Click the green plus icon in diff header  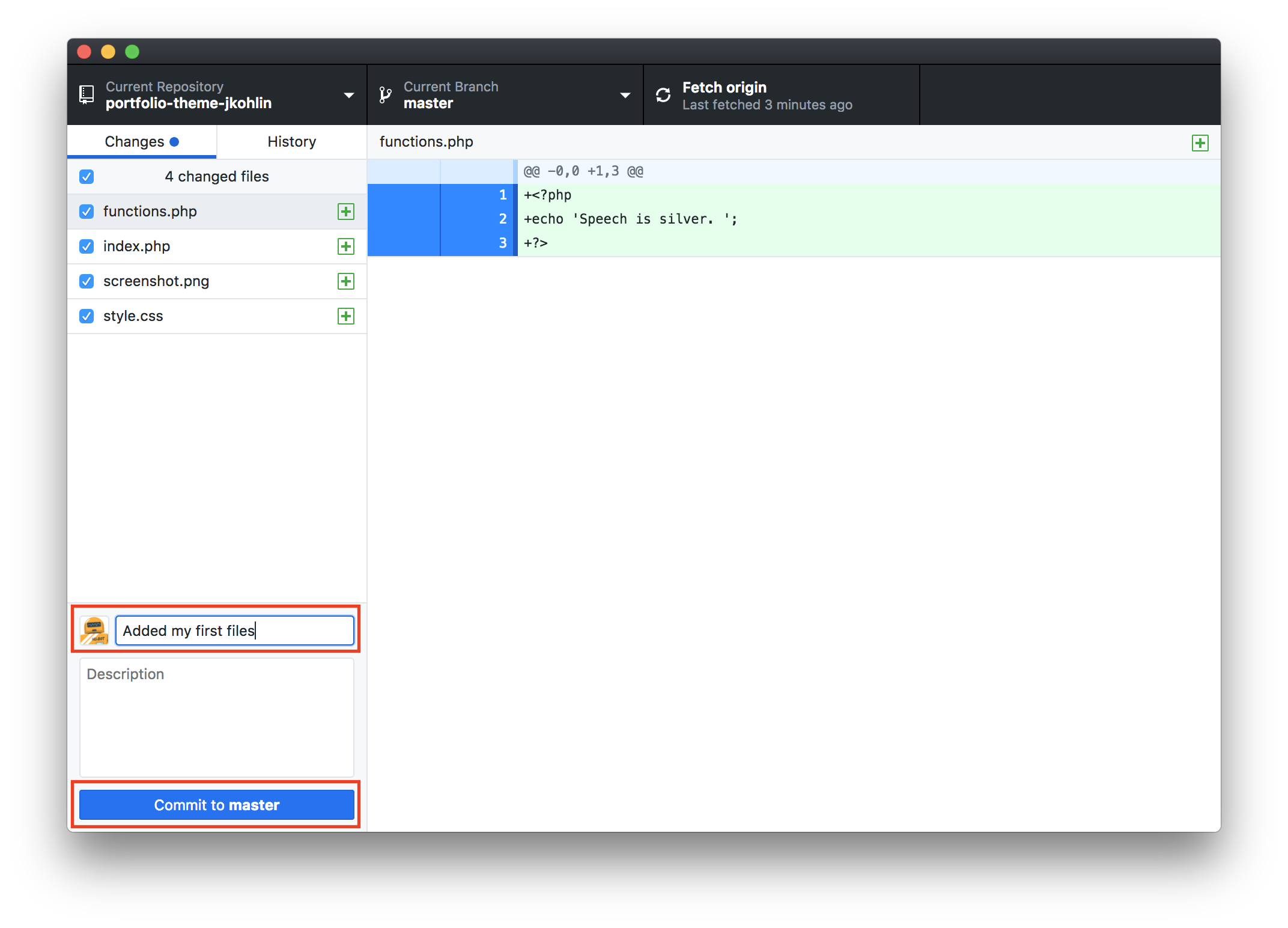coord(1200,143)
